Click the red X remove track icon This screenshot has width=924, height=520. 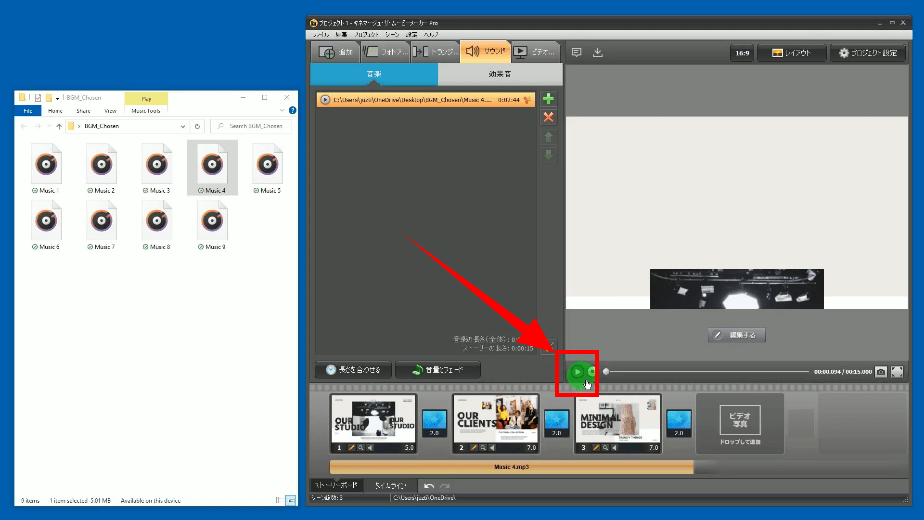click(548, 118)
